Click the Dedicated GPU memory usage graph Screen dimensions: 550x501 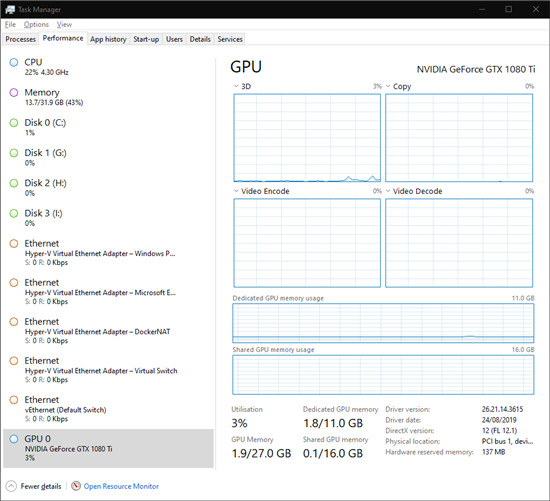coord(383,323)
